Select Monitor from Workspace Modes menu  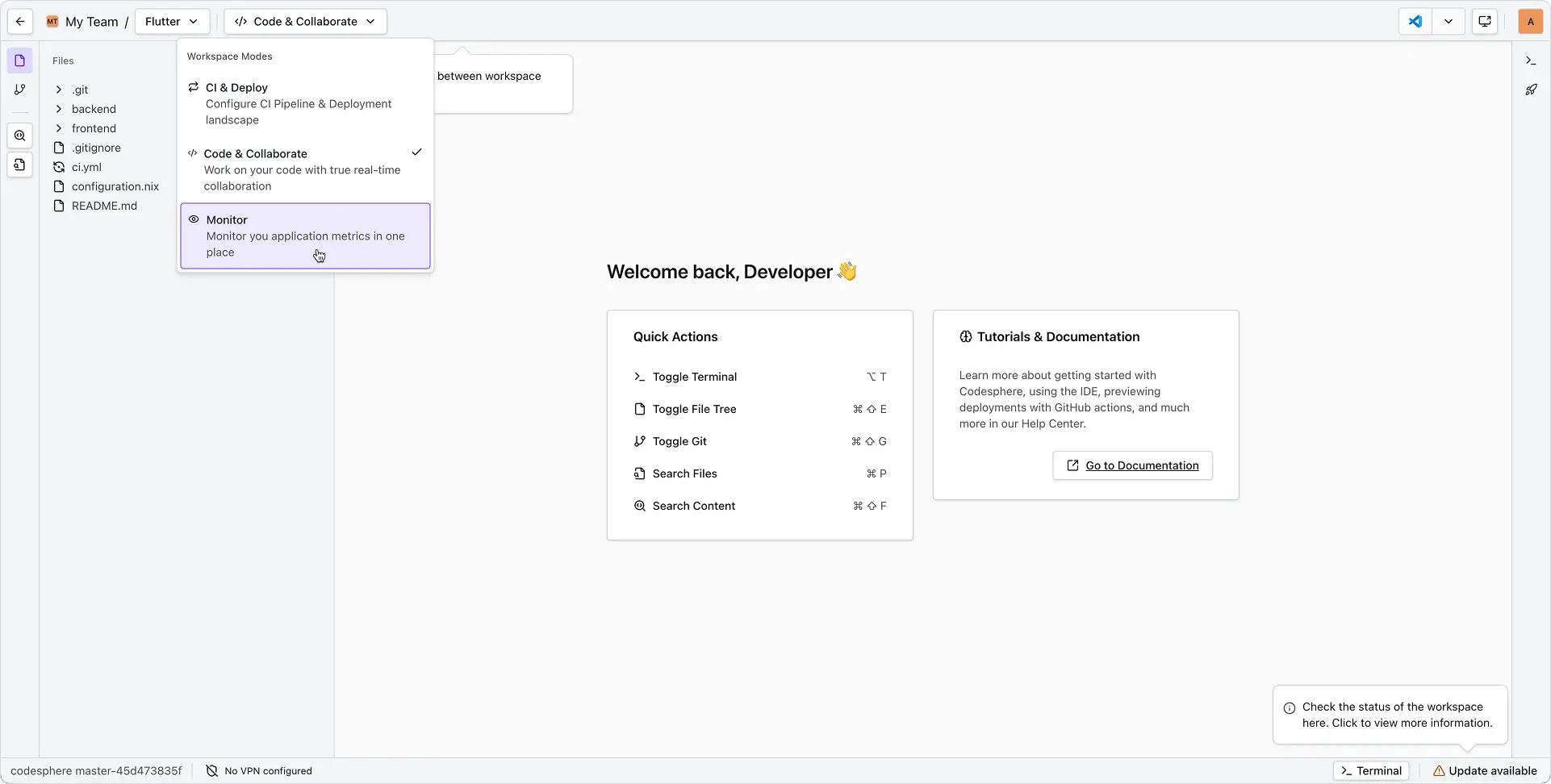(x=305, y=236)
